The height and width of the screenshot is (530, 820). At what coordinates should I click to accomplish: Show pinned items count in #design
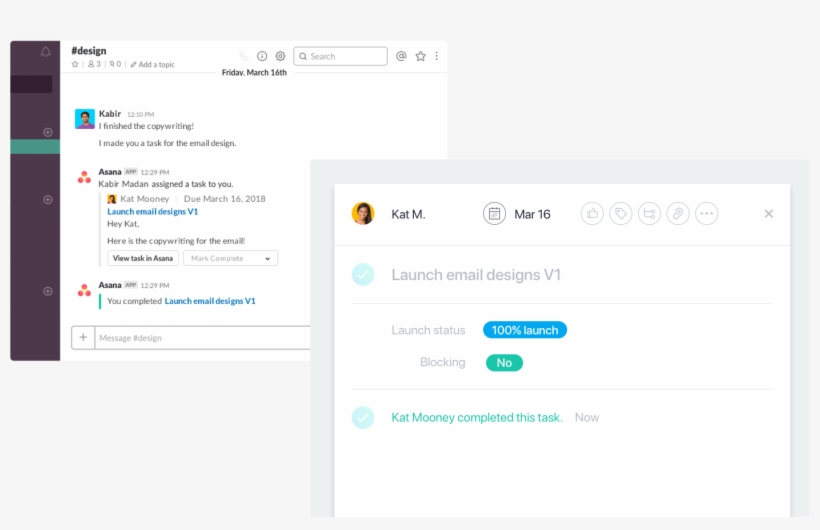[x=115, y=64]
